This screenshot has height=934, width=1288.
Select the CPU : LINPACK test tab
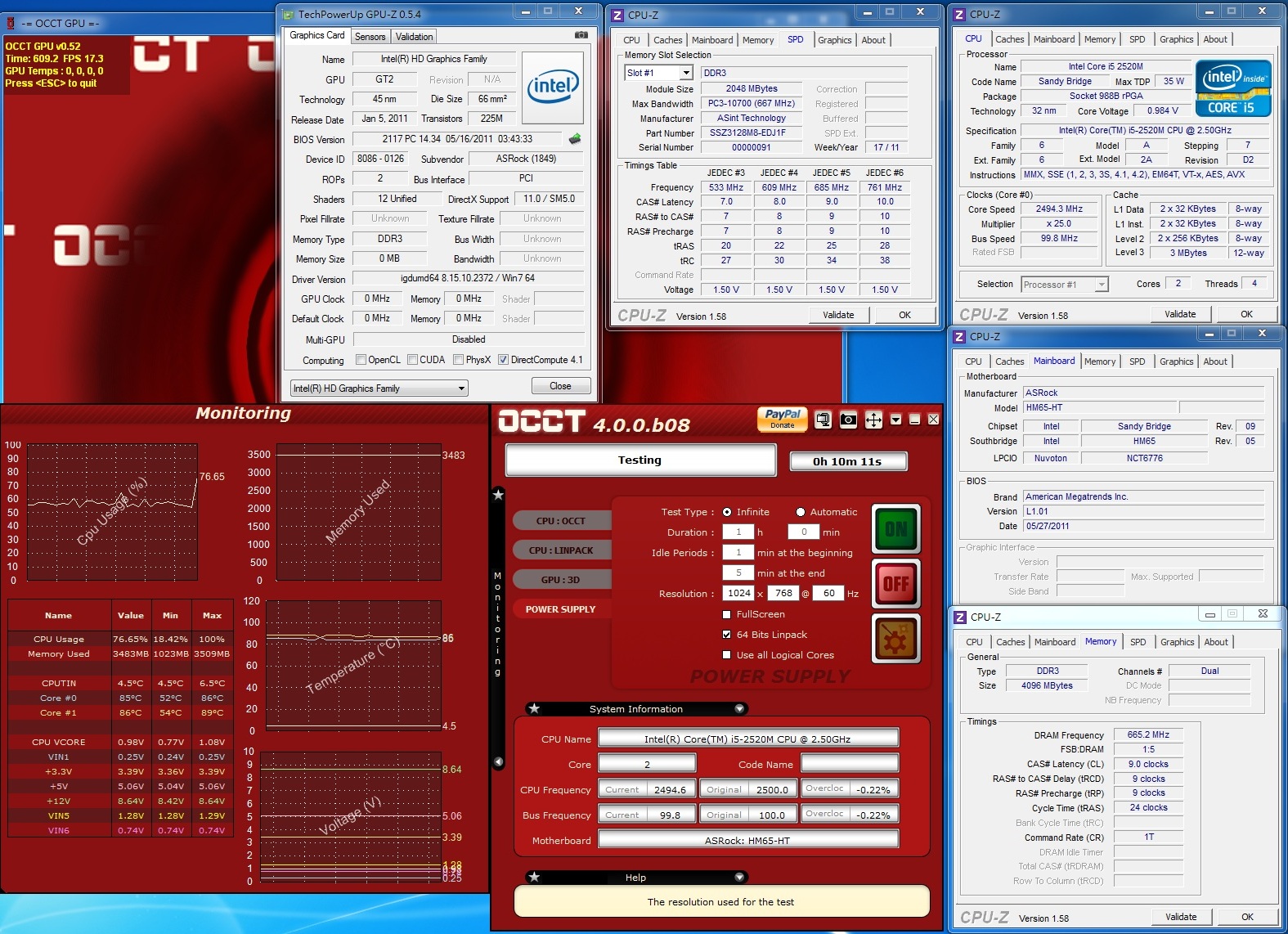(x=560, y=550)
